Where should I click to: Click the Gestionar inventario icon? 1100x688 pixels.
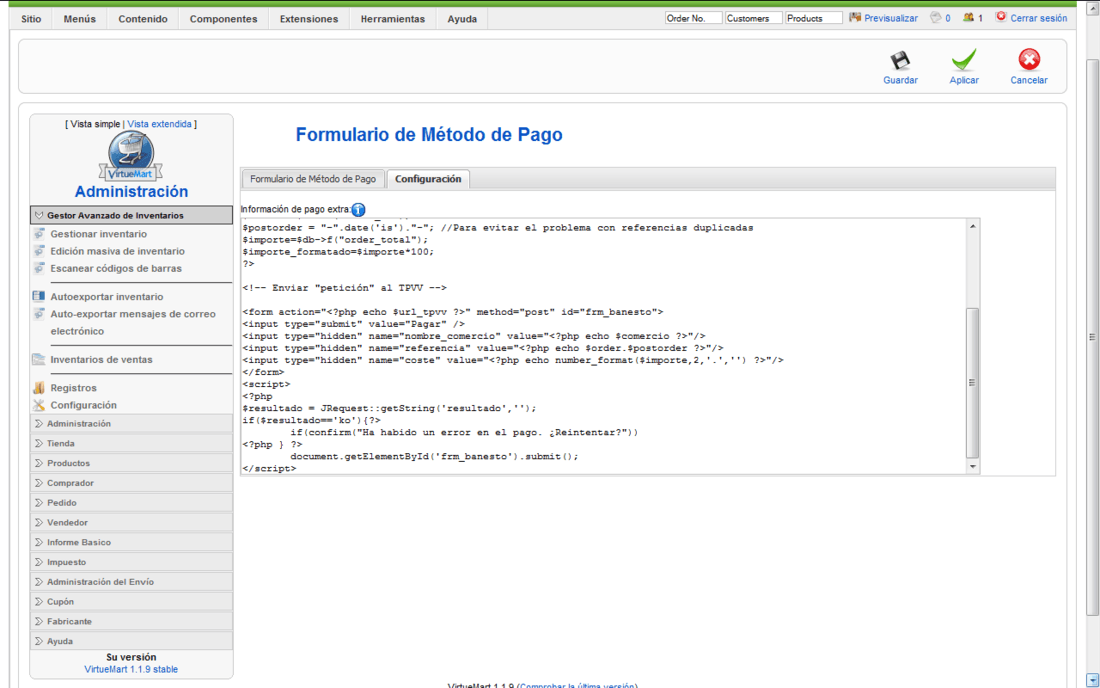click(39, 234)
